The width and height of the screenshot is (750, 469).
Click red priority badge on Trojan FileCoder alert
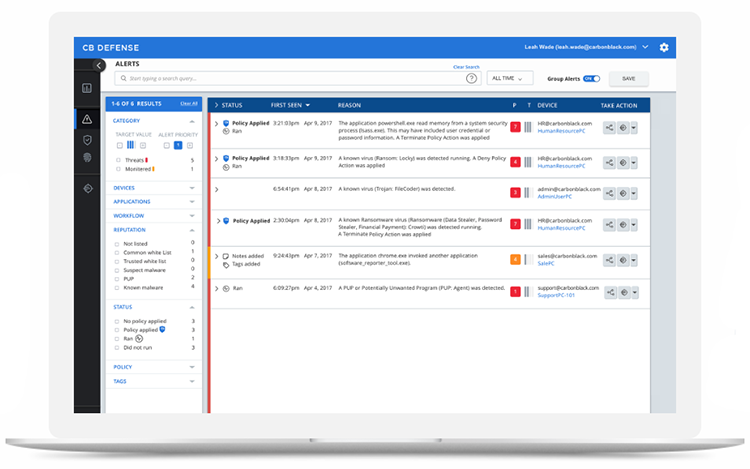pos(515,193)
